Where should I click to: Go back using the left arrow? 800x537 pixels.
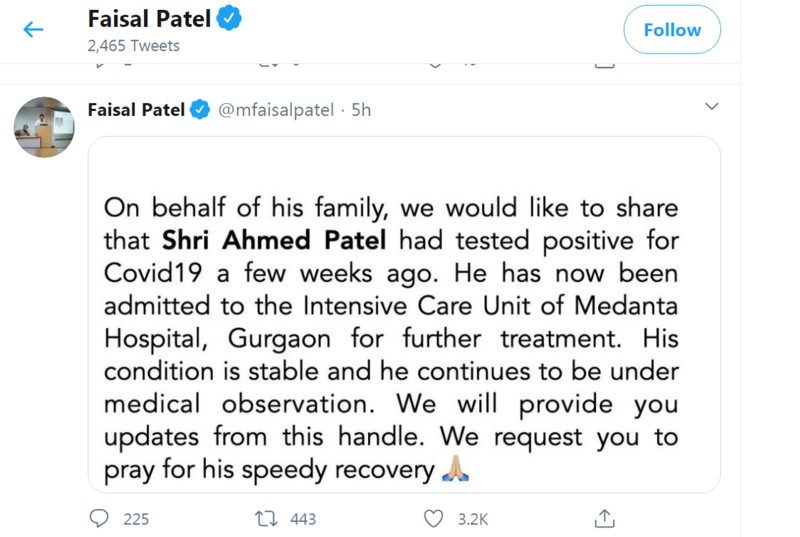[33, 29]
